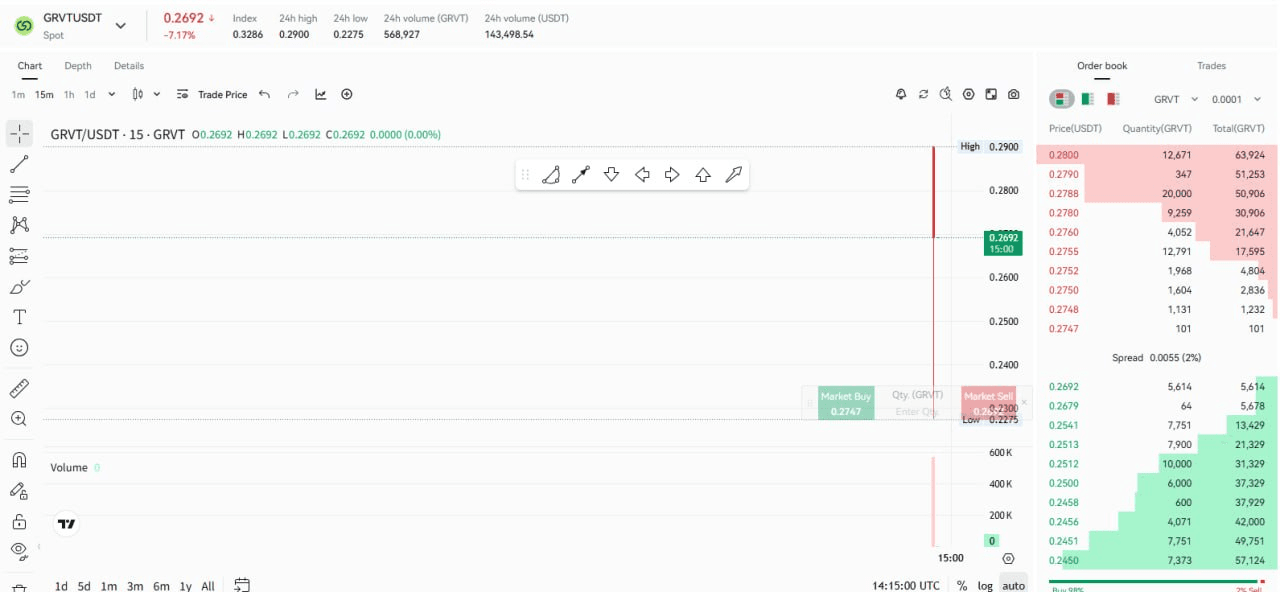Select the text annotation tool

(19, 317)
